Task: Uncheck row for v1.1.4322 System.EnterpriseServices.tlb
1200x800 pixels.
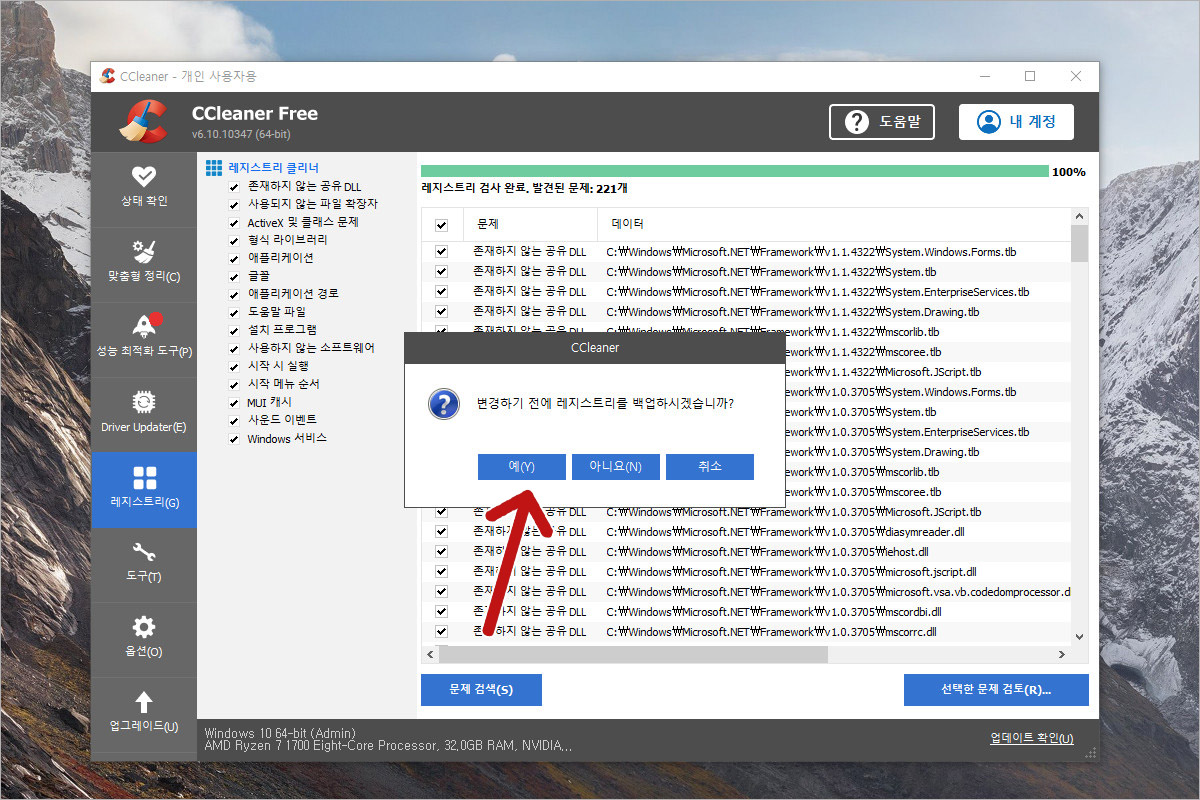Action: coord(441,292)
